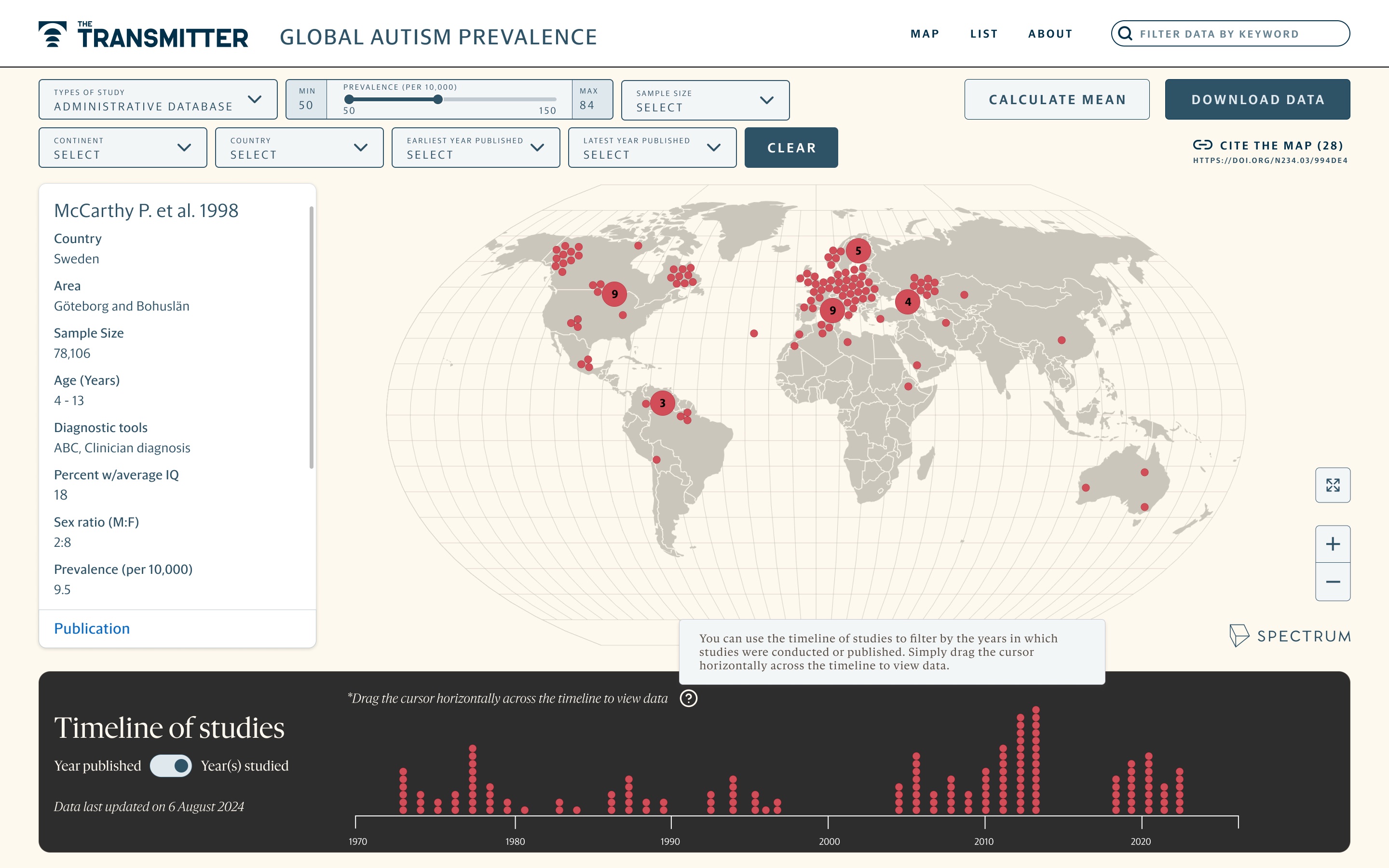Click the cite link chain icon
The image size is (1389, 868).
pyautogui.click(x=1202, y=145)
